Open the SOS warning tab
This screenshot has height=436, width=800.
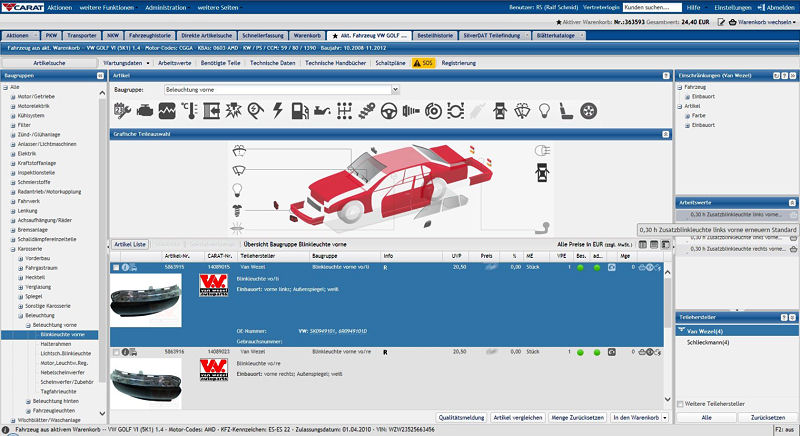pos(423,63)
